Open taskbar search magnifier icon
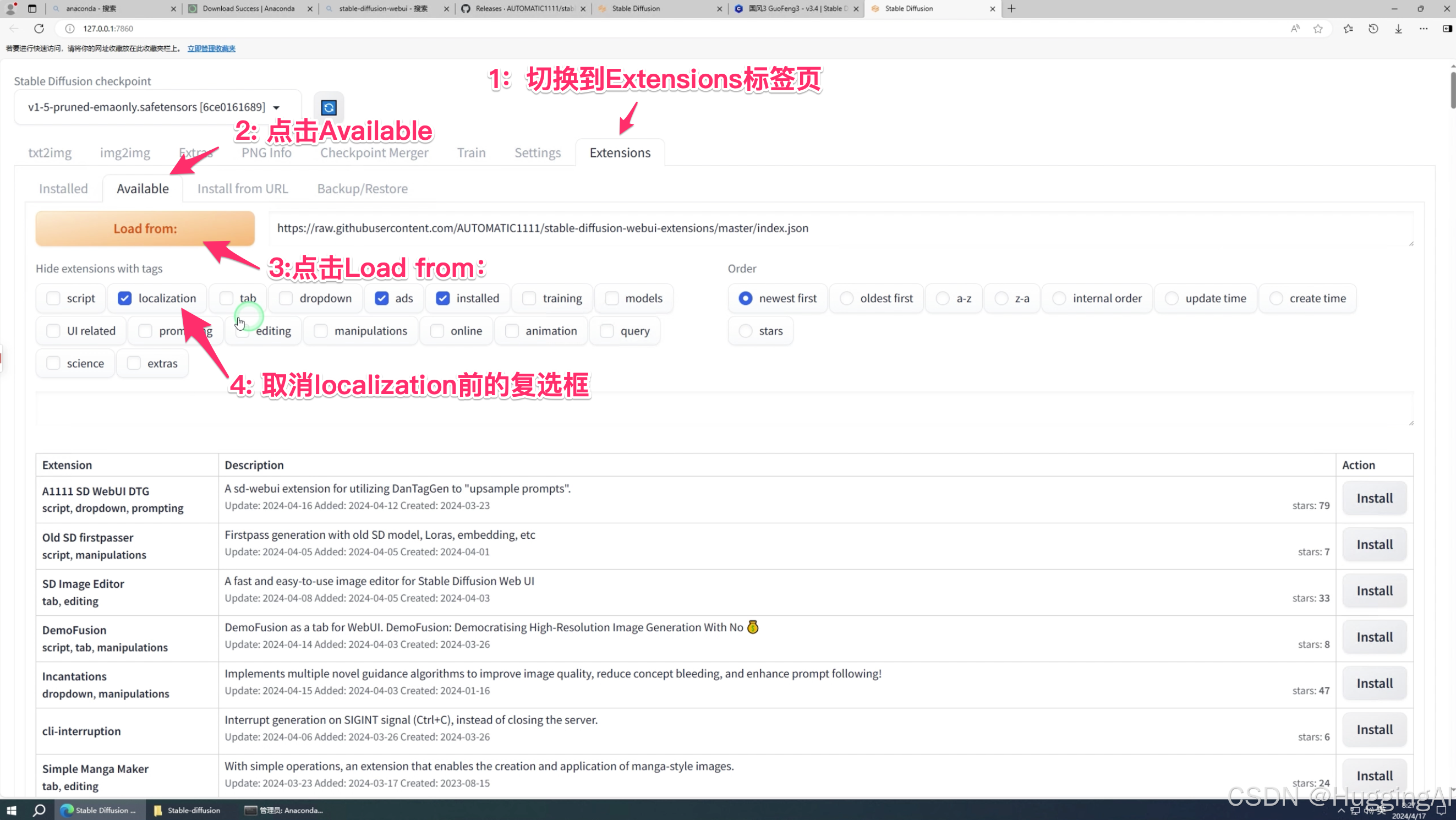 (x=39, y=810)
